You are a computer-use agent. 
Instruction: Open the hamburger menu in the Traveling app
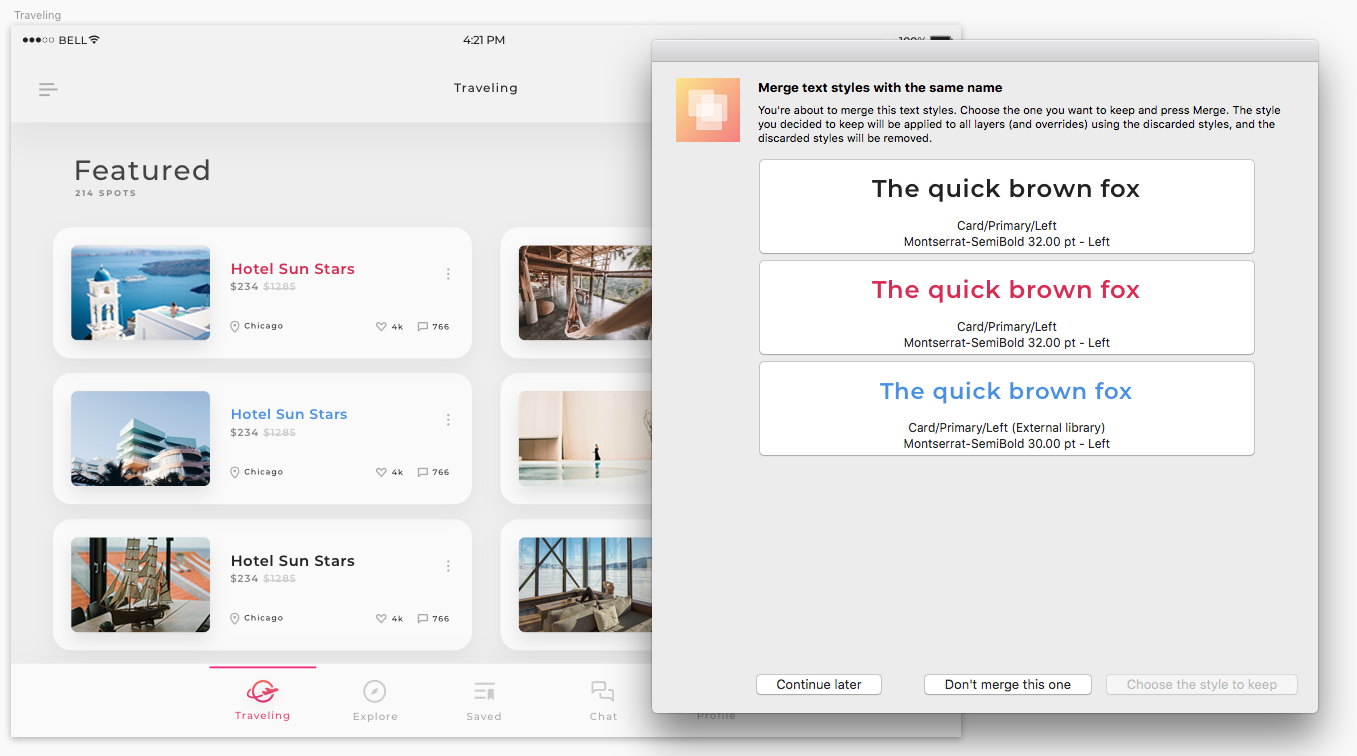click(47, 89)
